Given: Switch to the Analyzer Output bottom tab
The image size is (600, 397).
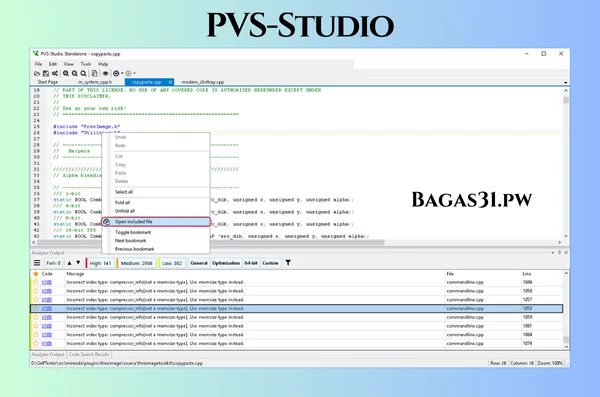Looking at the screenshot, I should (48, 355).
